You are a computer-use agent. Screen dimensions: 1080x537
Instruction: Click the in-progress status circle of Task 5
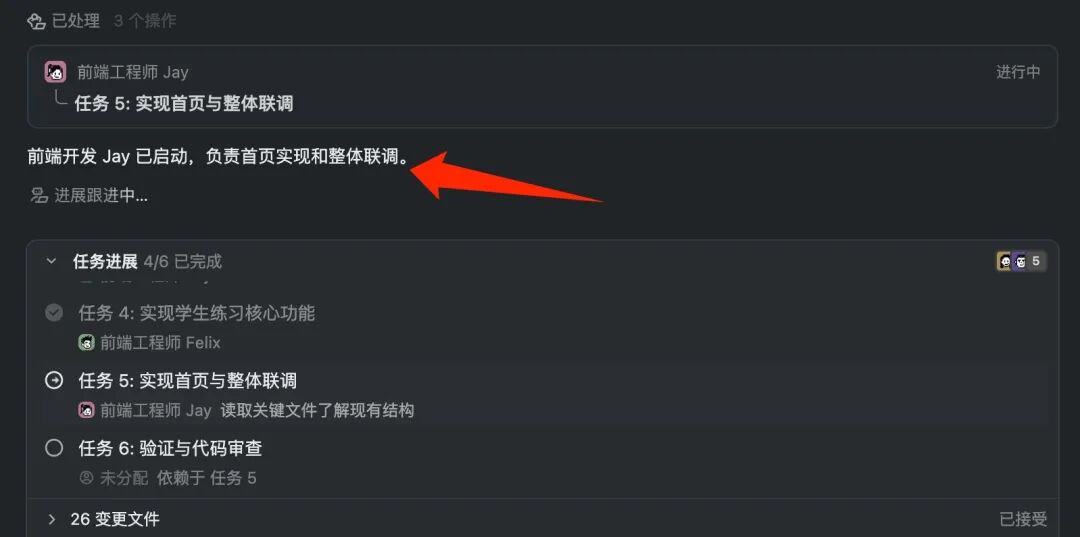pos(54,381)
